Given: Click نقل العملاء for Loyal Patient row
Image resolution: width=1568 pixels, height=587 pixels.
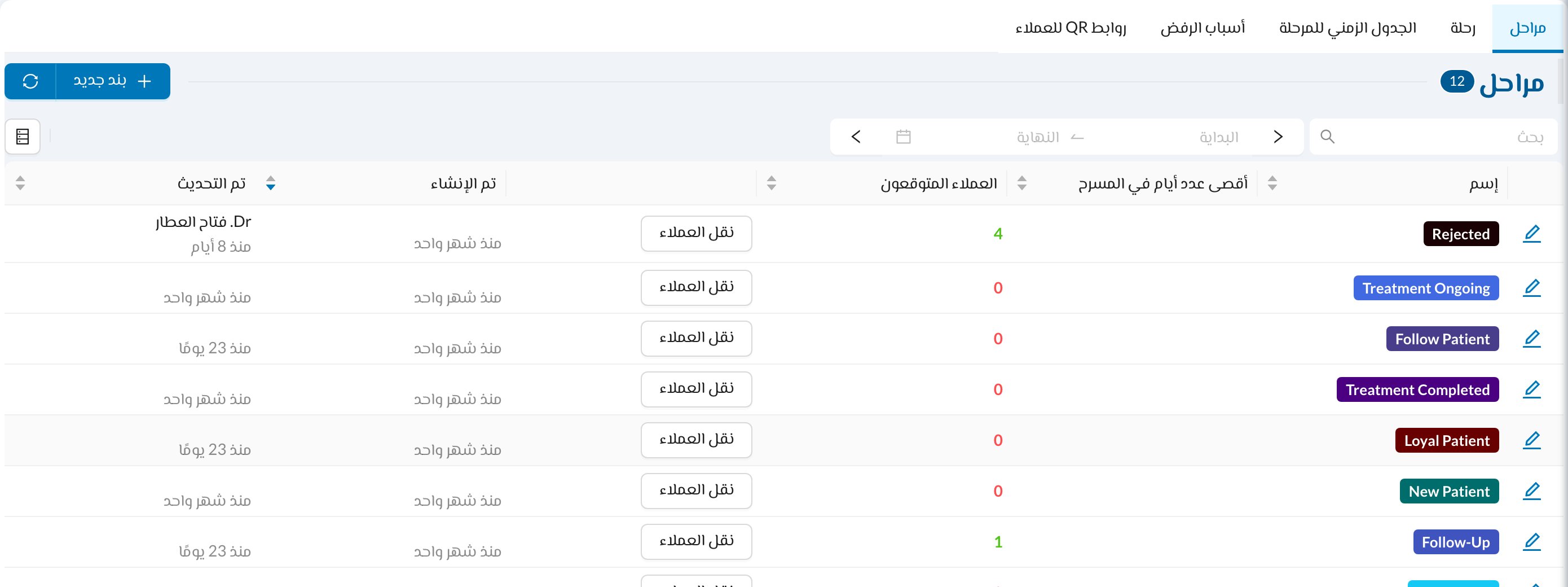Looking at the screenshot, I should (x=697, y=440).
